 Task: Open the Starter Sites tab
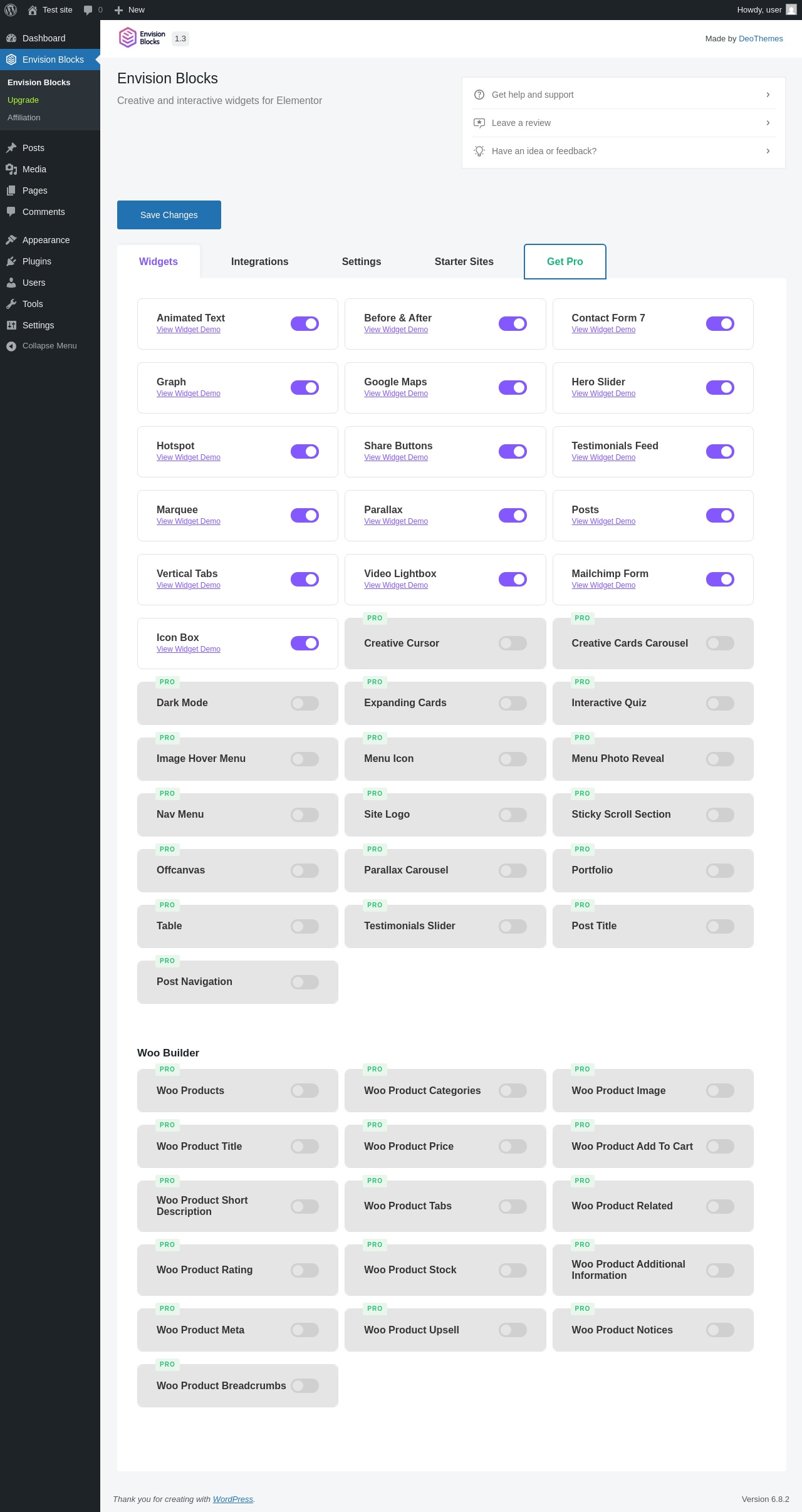[464, 262]
